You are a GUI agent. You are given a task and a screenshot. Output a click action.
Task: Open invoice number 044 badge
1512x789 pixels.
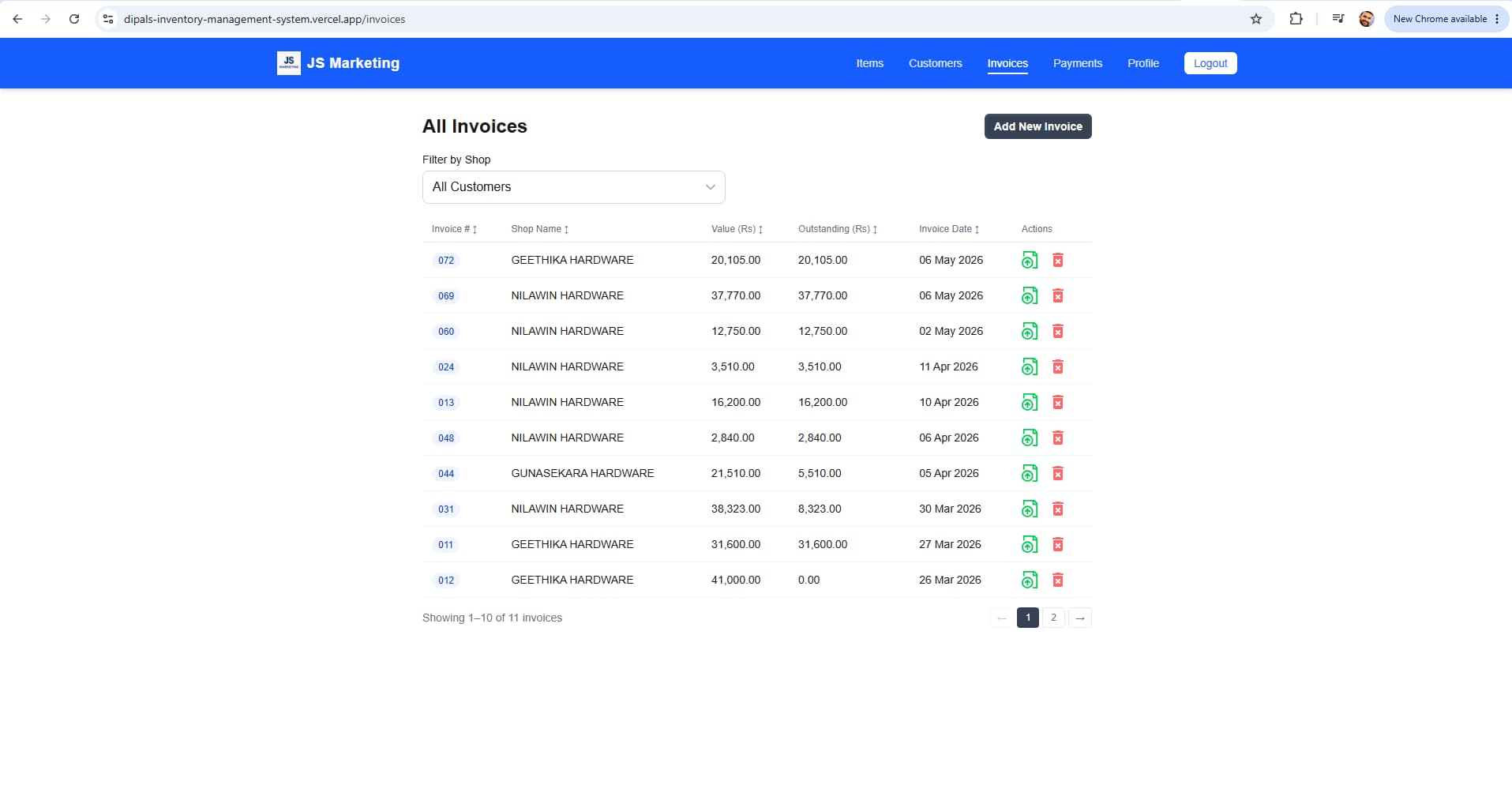[x=446, y=474]
